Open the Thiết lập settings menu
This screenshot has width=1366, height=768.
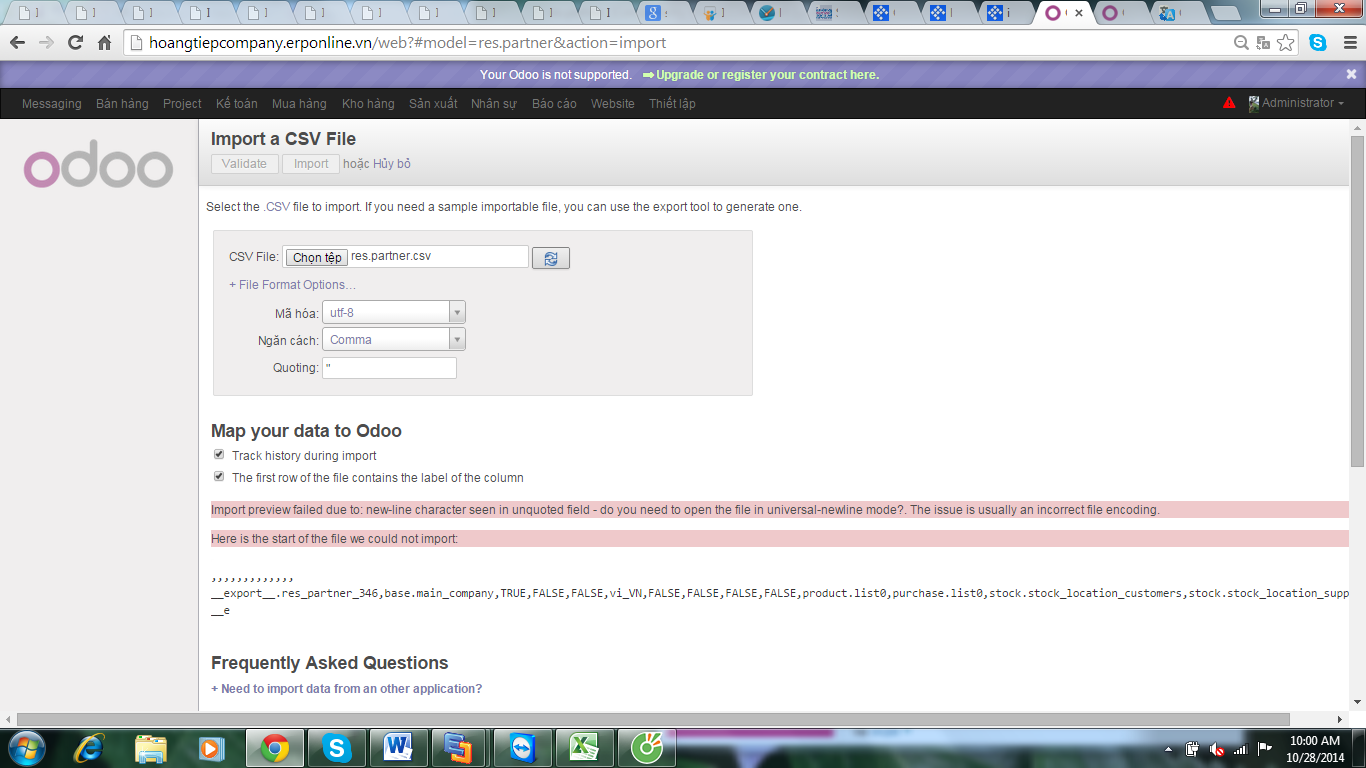point(672,104)
